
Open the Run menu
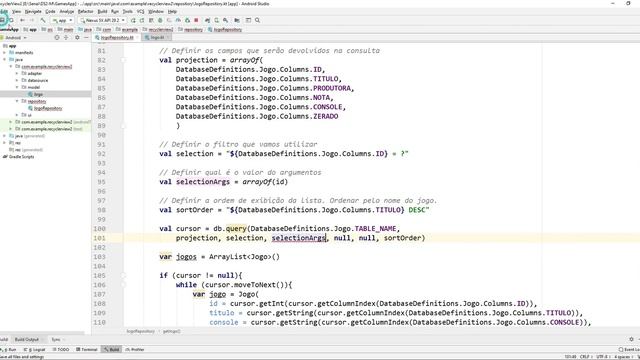(x=115, y=11)
